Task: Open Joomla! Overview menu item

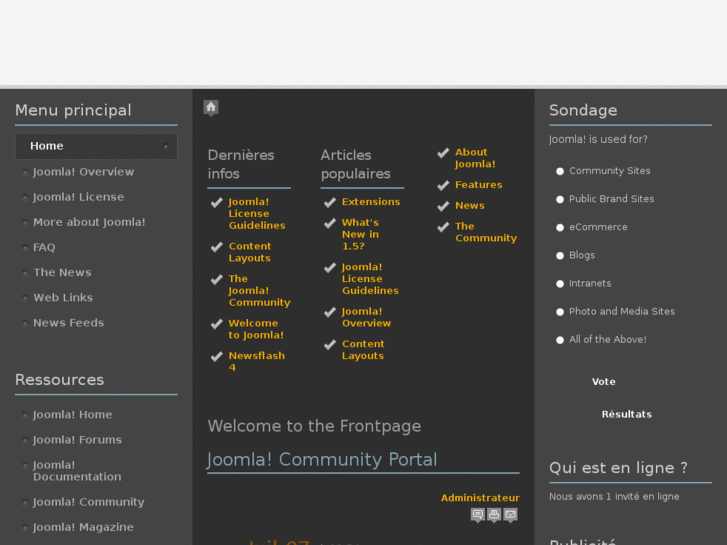Action: click(83, 172)
